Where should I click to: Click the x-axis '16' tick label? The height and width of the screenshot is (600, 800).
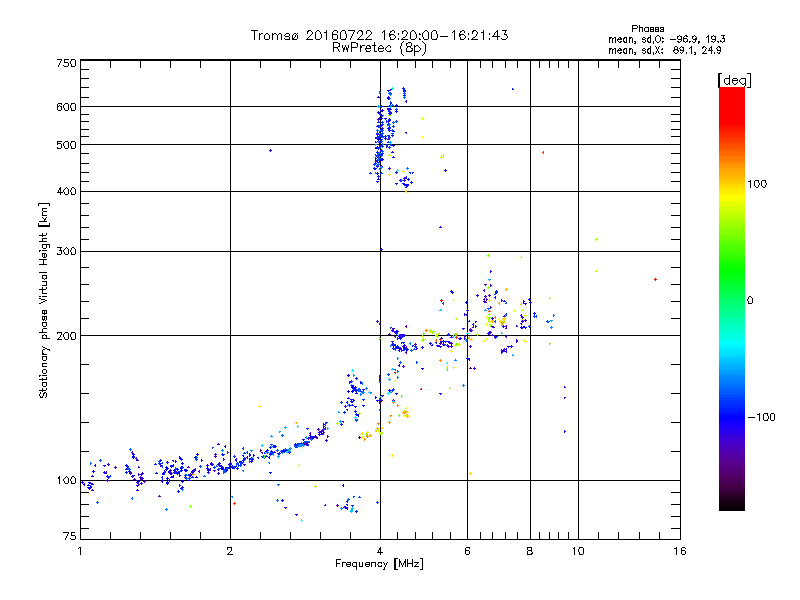click(x=680, y=551)
